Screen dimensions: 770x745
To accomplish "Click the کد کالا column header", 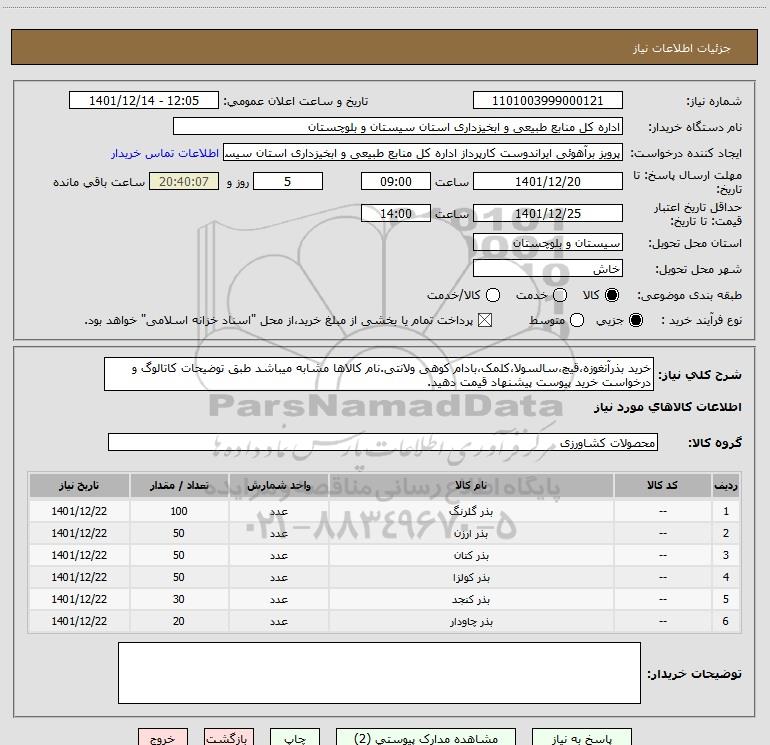I will [x=662, y=486].
